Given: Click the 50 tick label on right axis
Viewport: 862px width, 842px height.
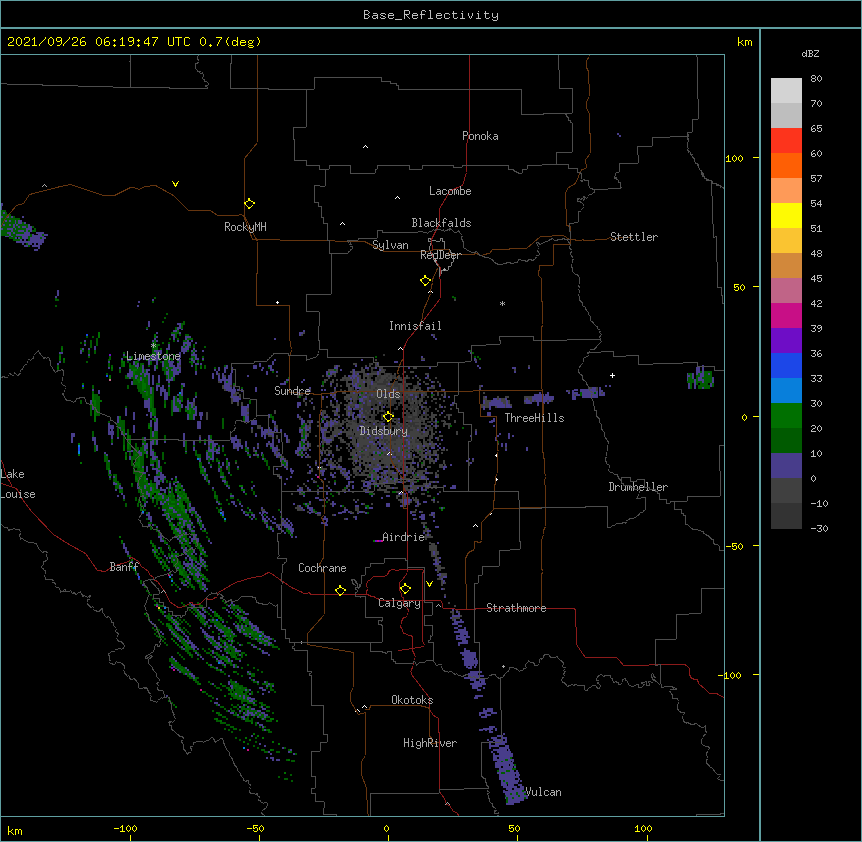Looking at the screenshot, I should 739,287.
